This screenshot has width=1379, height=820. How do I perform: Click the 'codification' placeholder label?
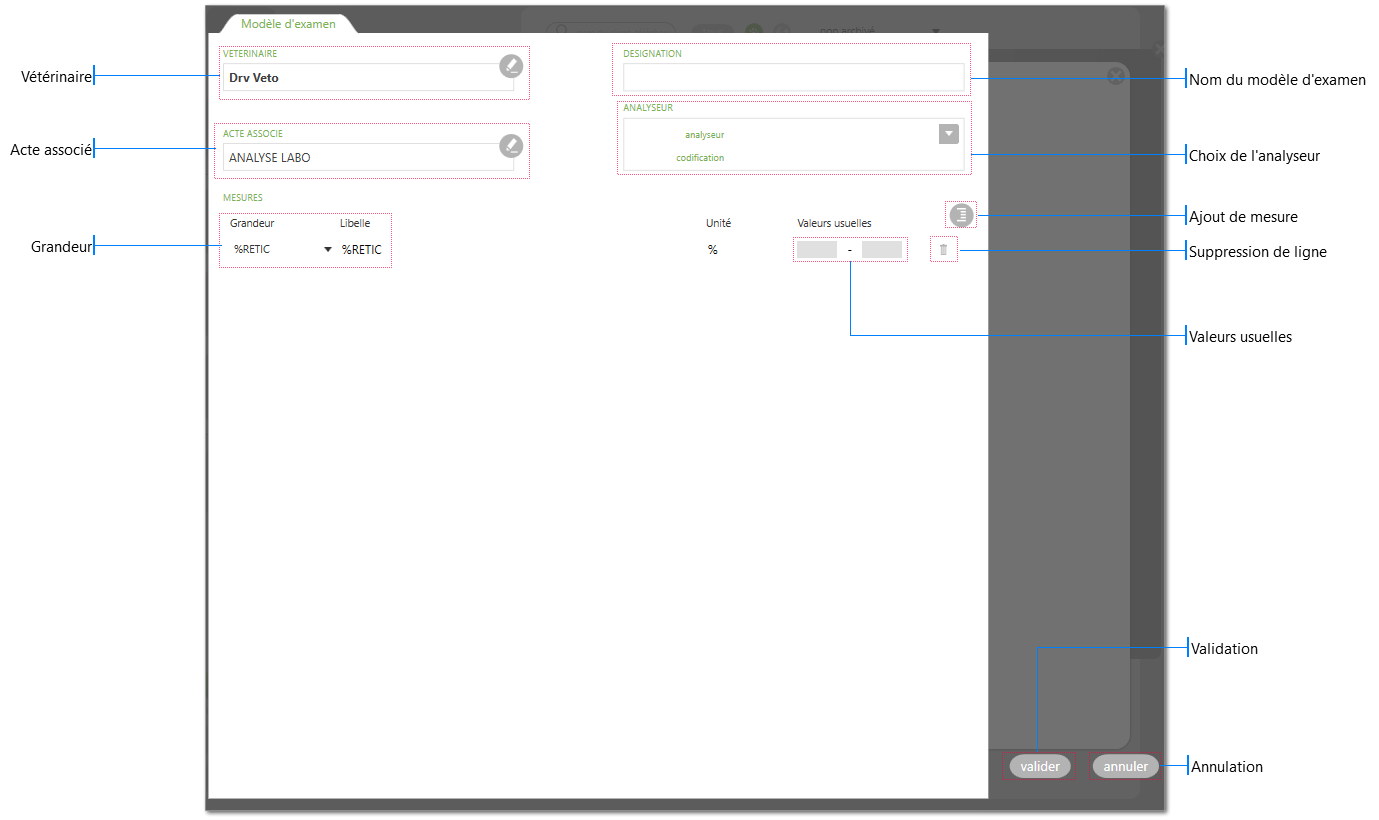tap(700, 157)
